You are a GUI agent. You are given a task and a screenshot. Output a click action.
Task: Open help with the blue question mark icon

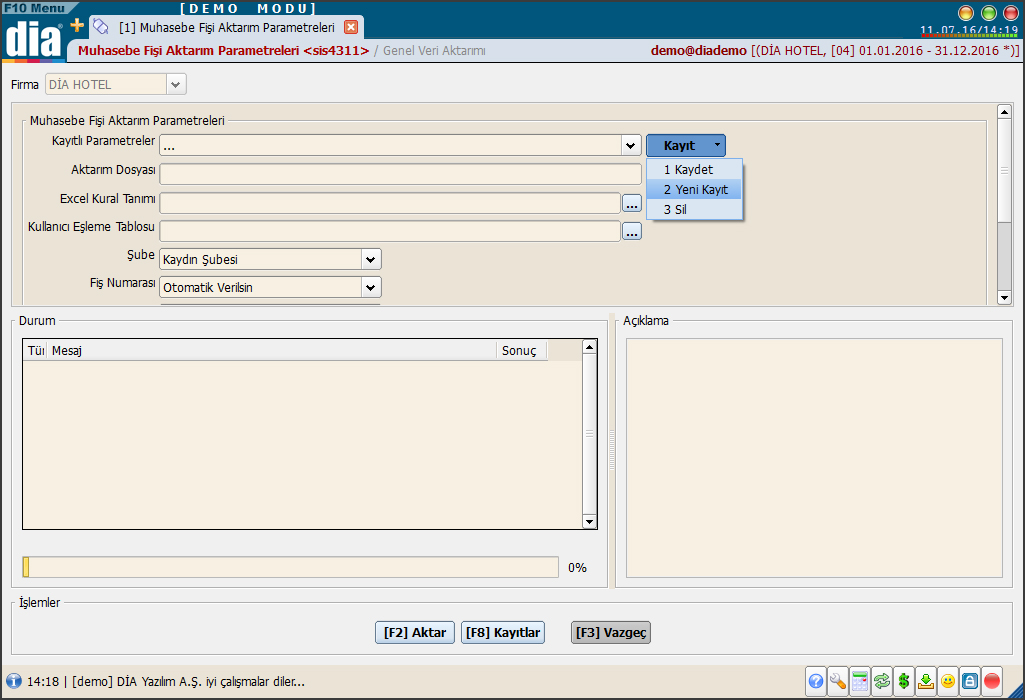tap(816, 682)
